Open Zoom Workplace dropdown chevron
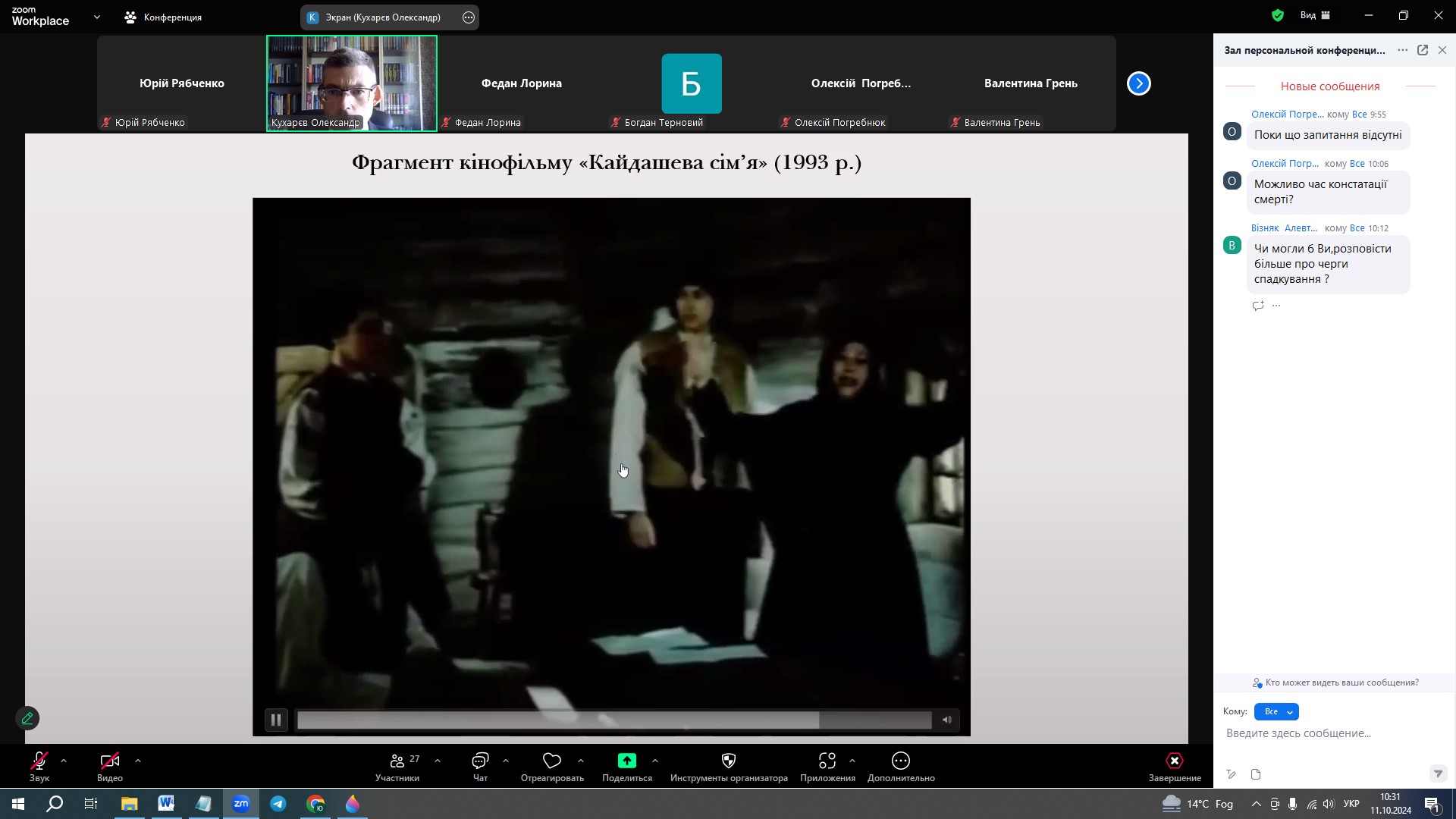The width and height of the screenshot is (1456, 819). coord(97,17)
